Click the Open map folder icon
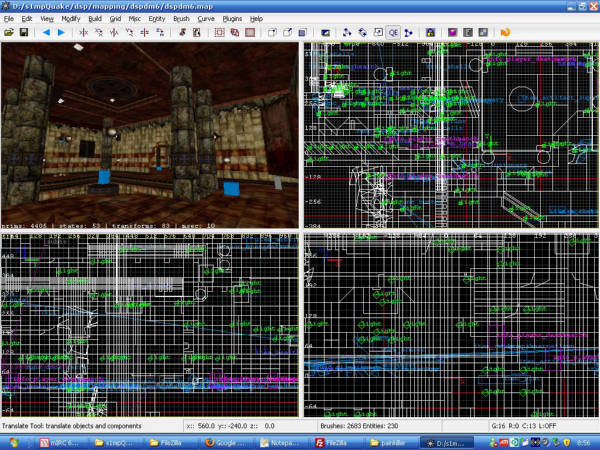This screenshot has width=600, height=450. [x=9, y=33]
